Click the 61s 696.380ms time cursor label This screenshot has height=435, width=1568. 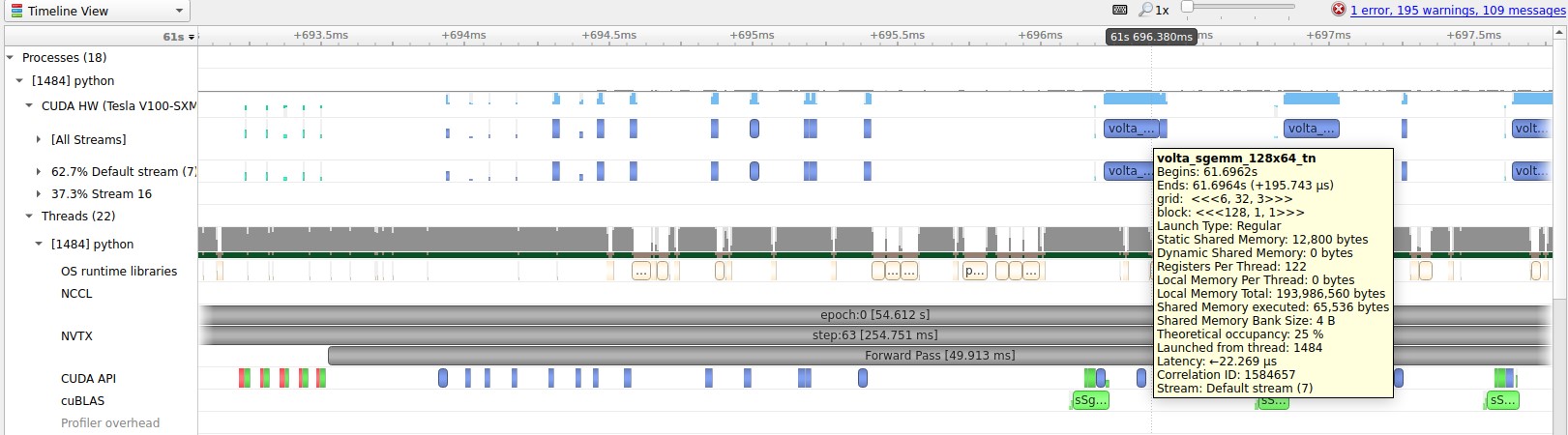point(1151,37)
